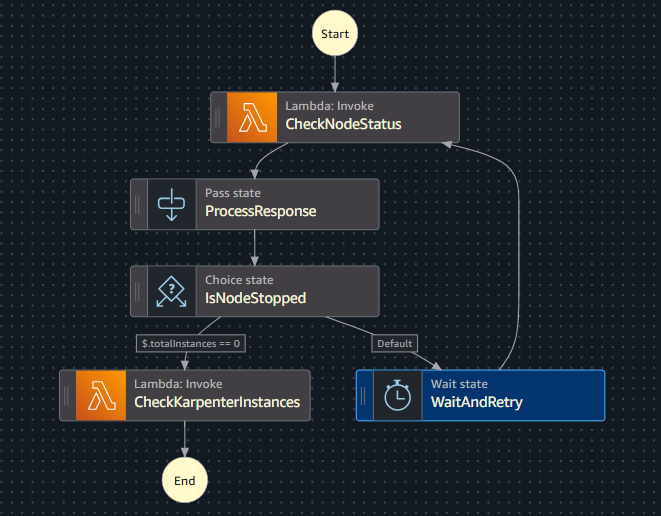Grab the drag handle of IsNodeStopped
Screen dimensions: 661x516
[137, 291]
